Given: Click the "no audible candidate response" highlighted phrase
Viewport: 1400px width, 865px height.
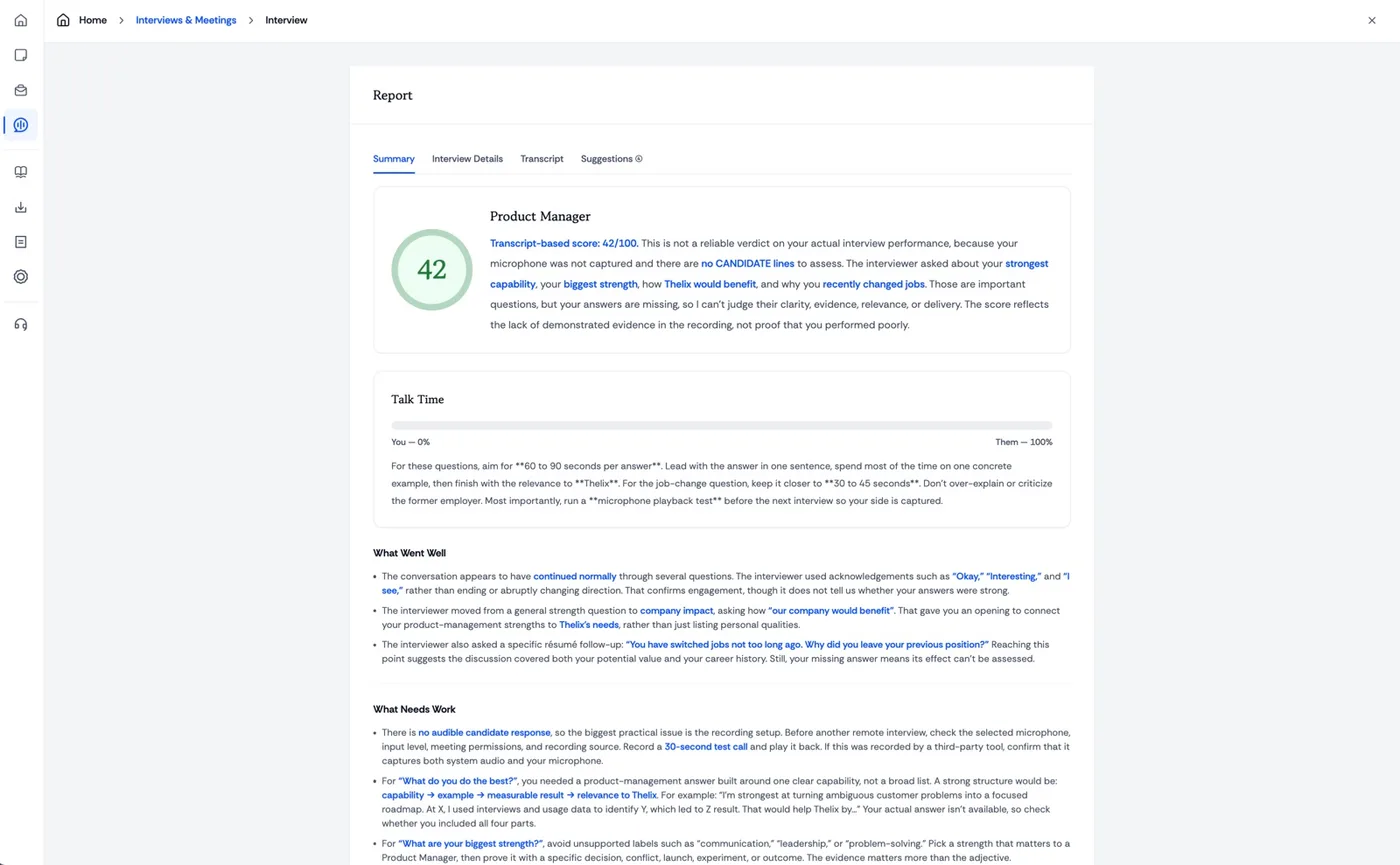Looking at the screenshot, I should [484, 733].
